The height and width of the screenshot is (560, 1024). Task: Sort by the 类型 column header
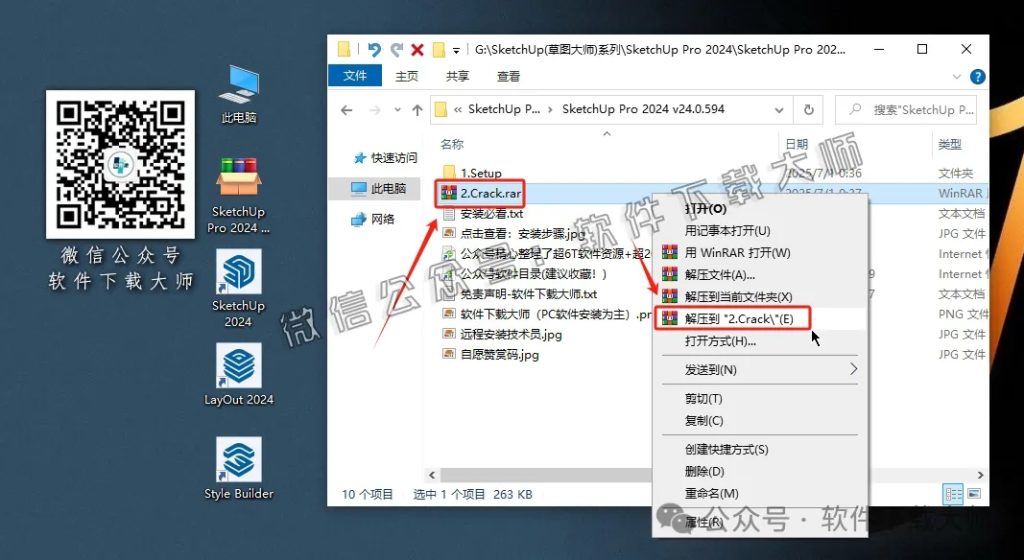coord(950,144)
